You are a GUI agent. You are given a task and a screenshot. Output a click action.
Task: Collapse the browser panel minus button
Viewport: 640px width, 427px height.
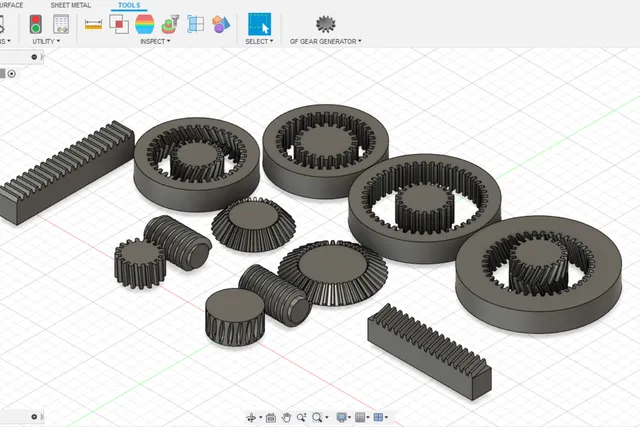tap(34, 57)
